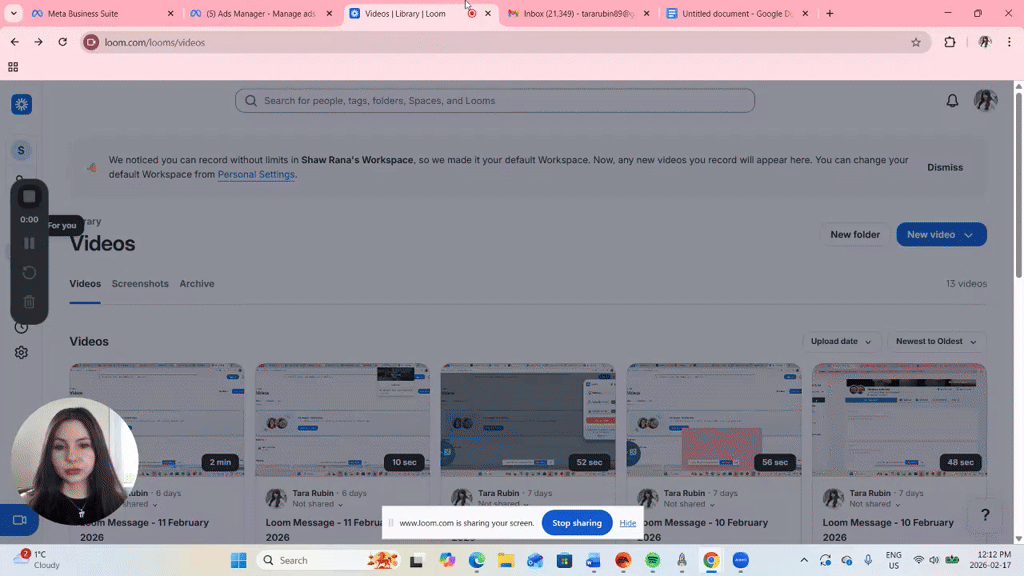Dismiss the workspace notice banner
Image resolution: width=1024 pixels, height=576 pixels.
point(945,167)
